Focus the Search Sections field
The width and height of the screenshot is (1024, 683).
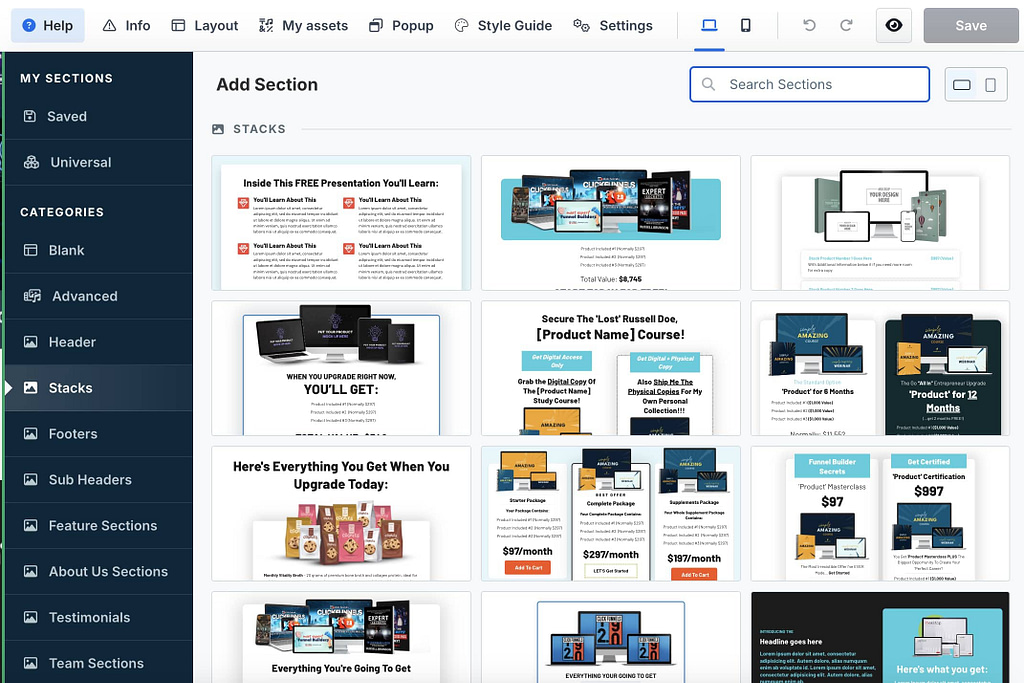pyautogui.click(x=810, y=84)
